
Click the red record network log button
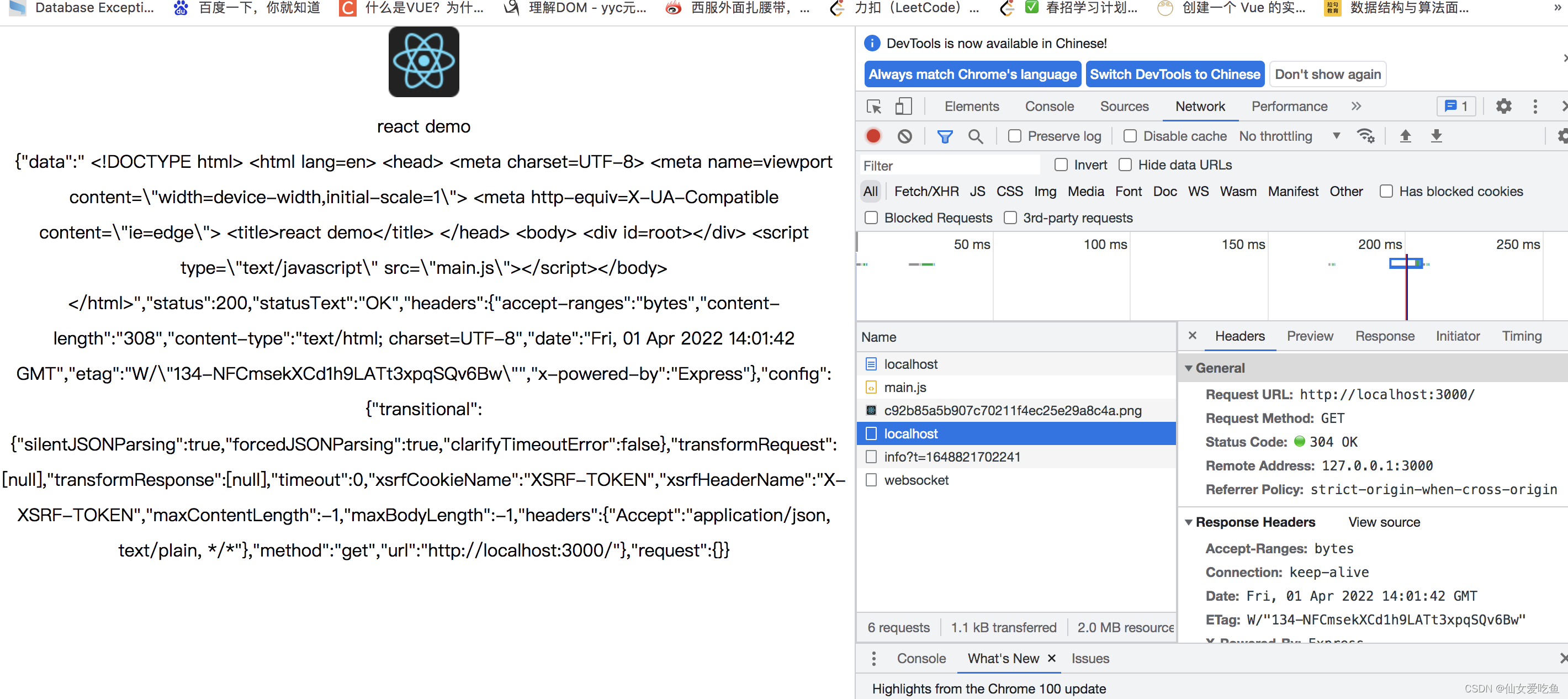point(873,136)
